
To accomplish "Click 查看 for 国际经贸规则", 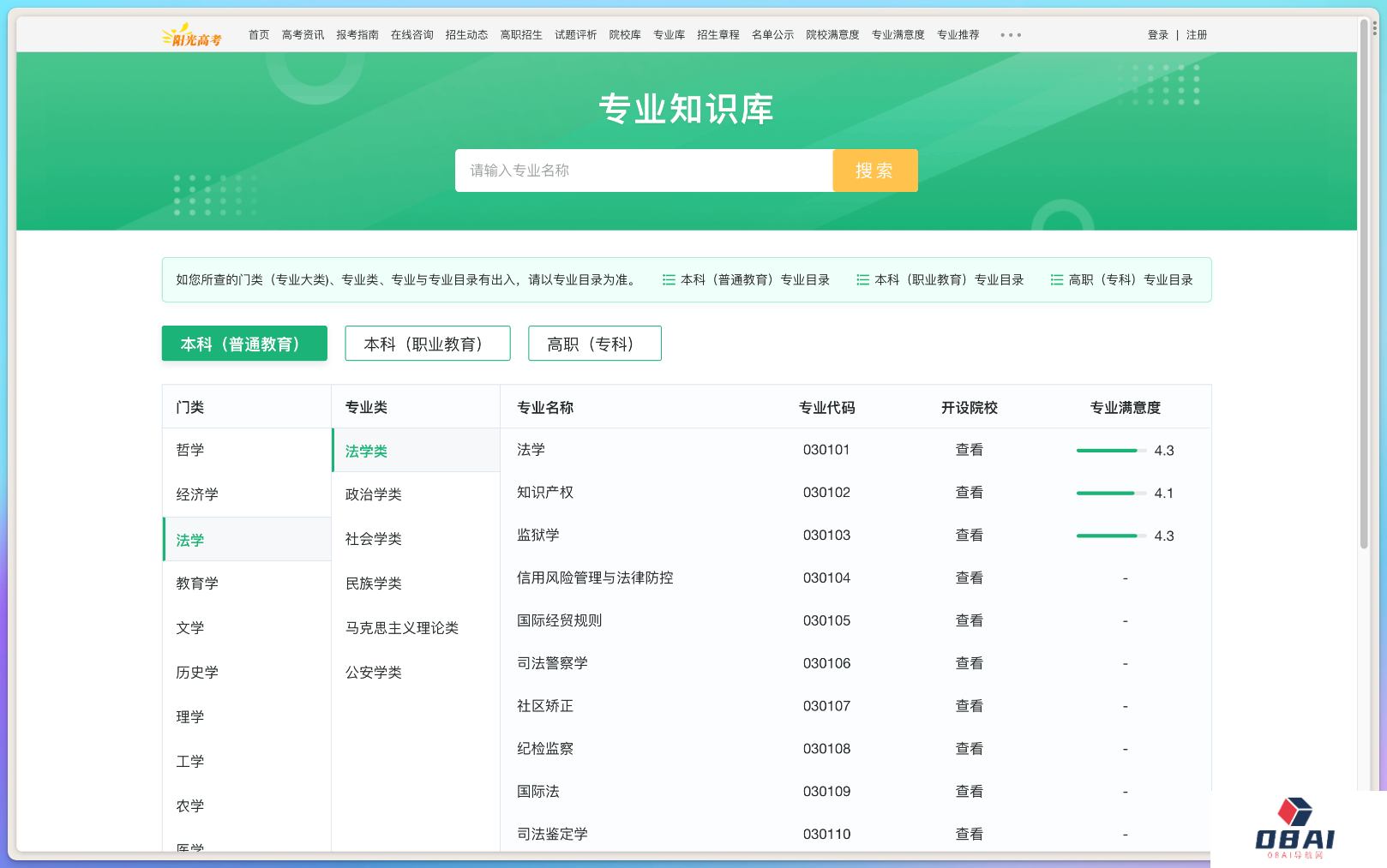I will 970,620.
